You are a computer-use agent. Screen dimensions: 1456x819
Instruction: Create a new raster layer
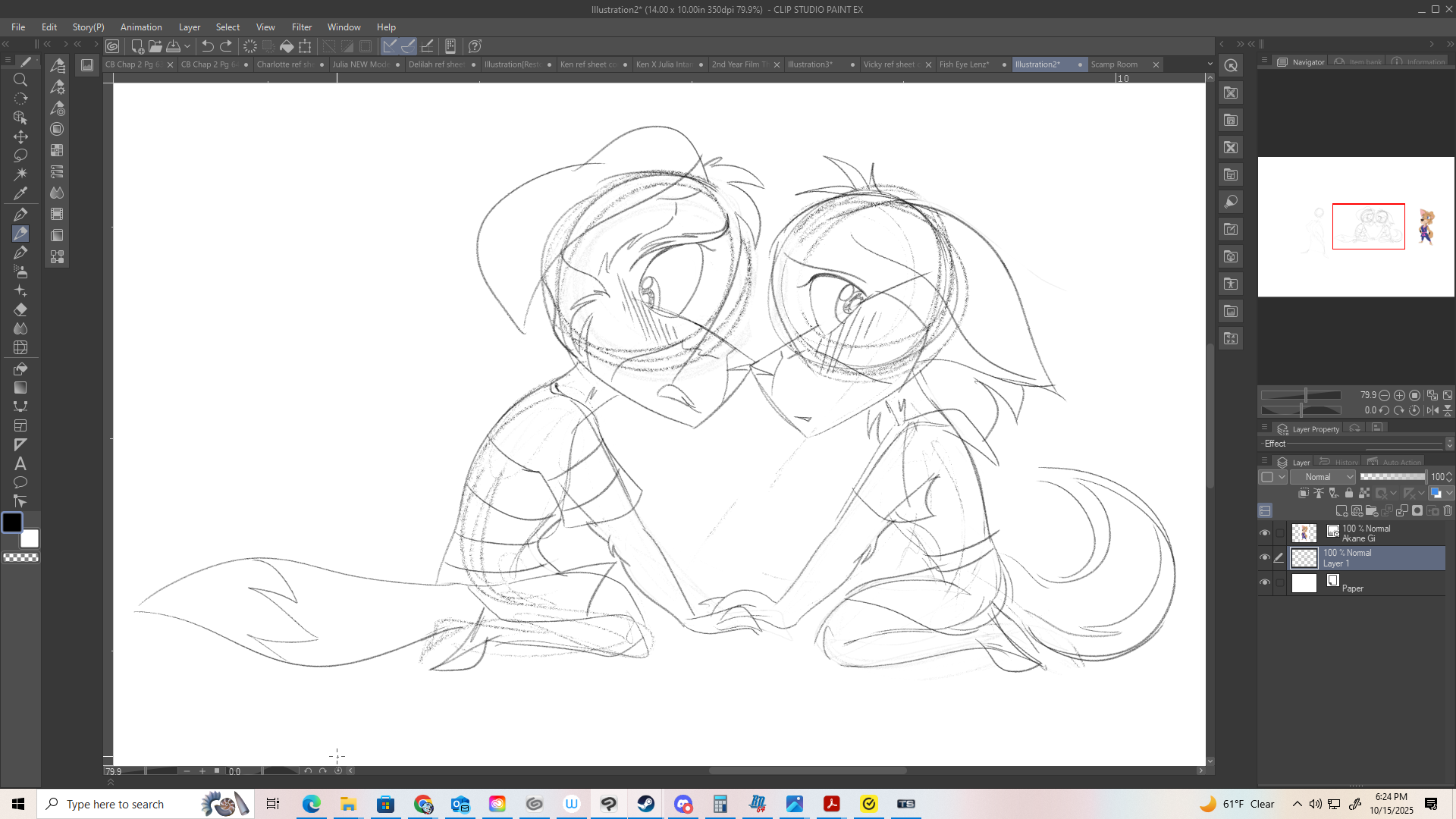click(x=1341, y=511)
